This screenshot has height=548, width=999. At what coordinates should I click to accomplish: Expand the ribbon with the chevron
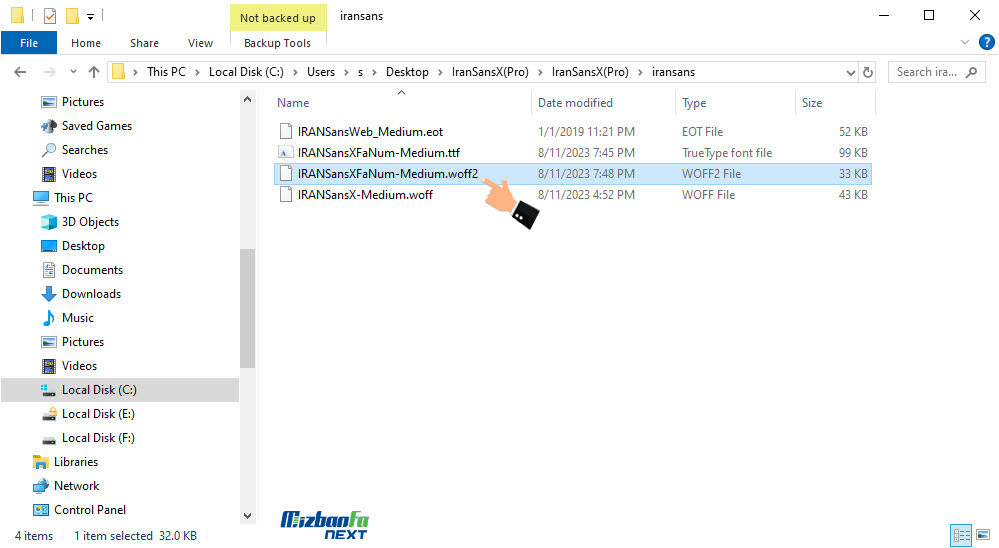point(965,43)
